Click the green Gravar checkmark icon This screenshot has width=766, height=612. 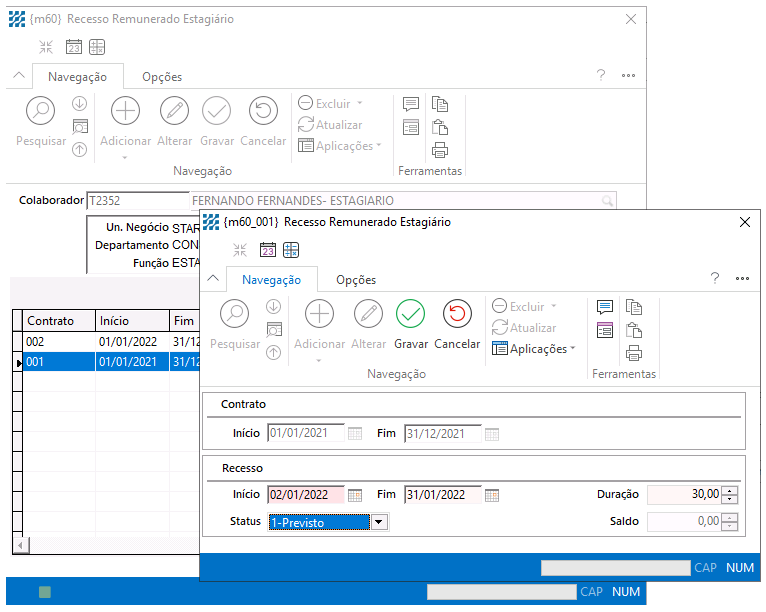point(410,314)
